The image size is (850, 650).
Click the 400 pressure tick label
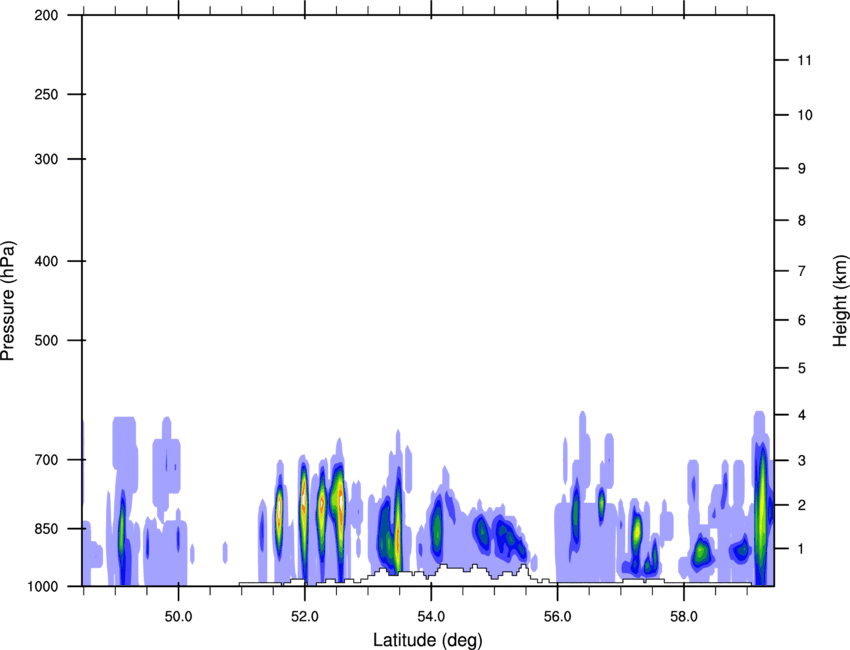pos(46,261)
